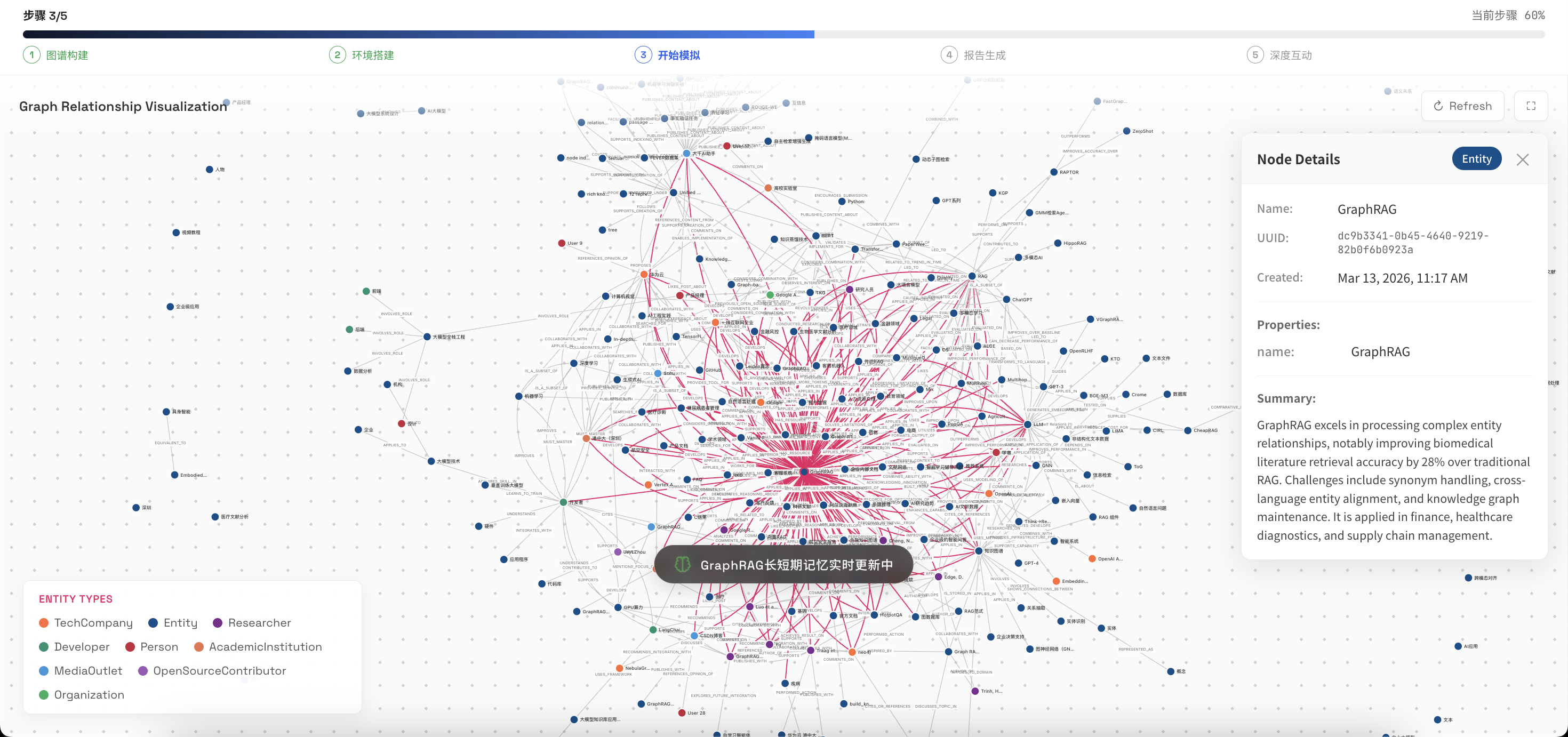1568x737 pixels.
Task: Select the 企业决策支持 node
Action: point(990,637)
